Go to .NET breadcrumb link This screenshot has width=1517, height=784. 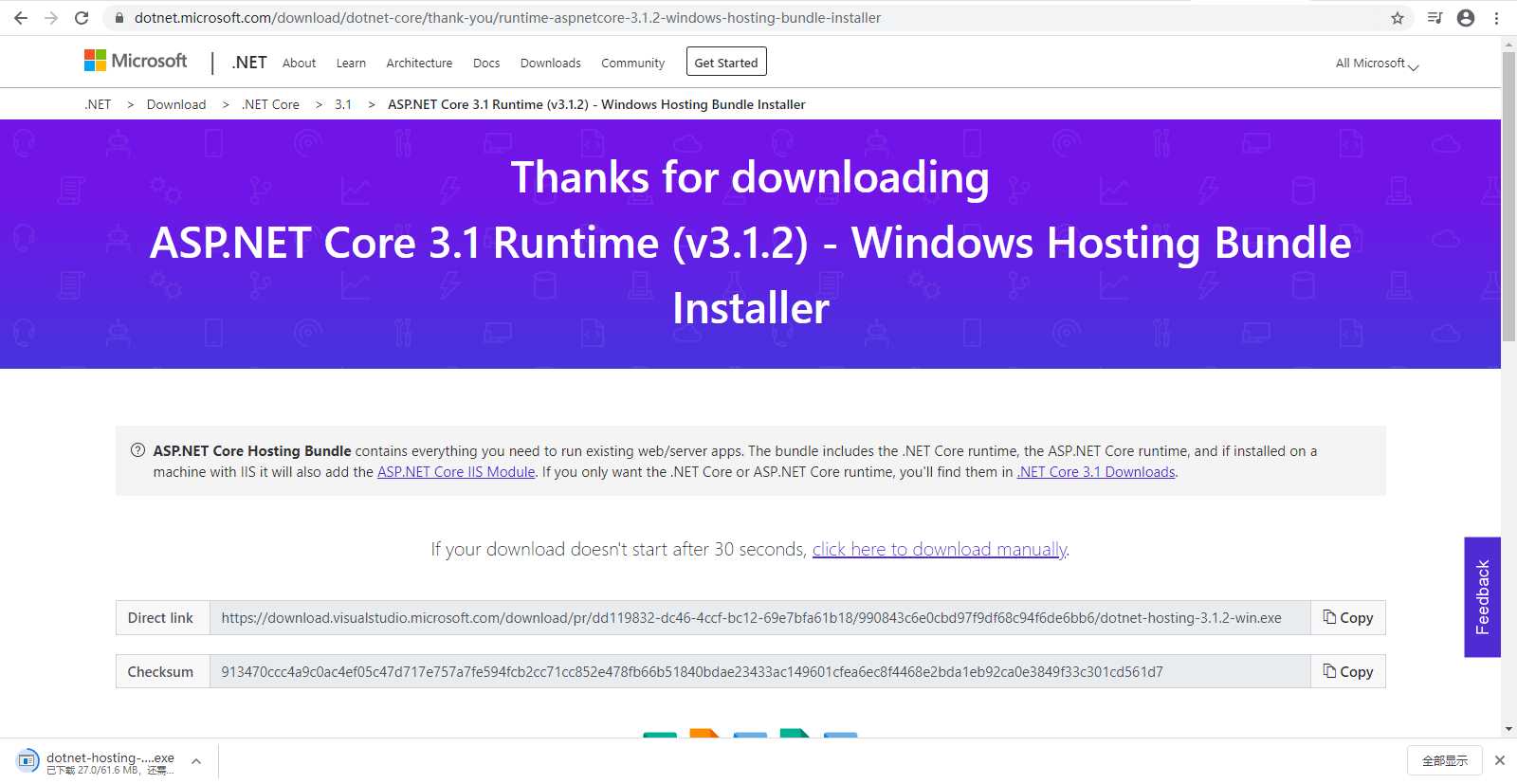click(x=98, y=104)
